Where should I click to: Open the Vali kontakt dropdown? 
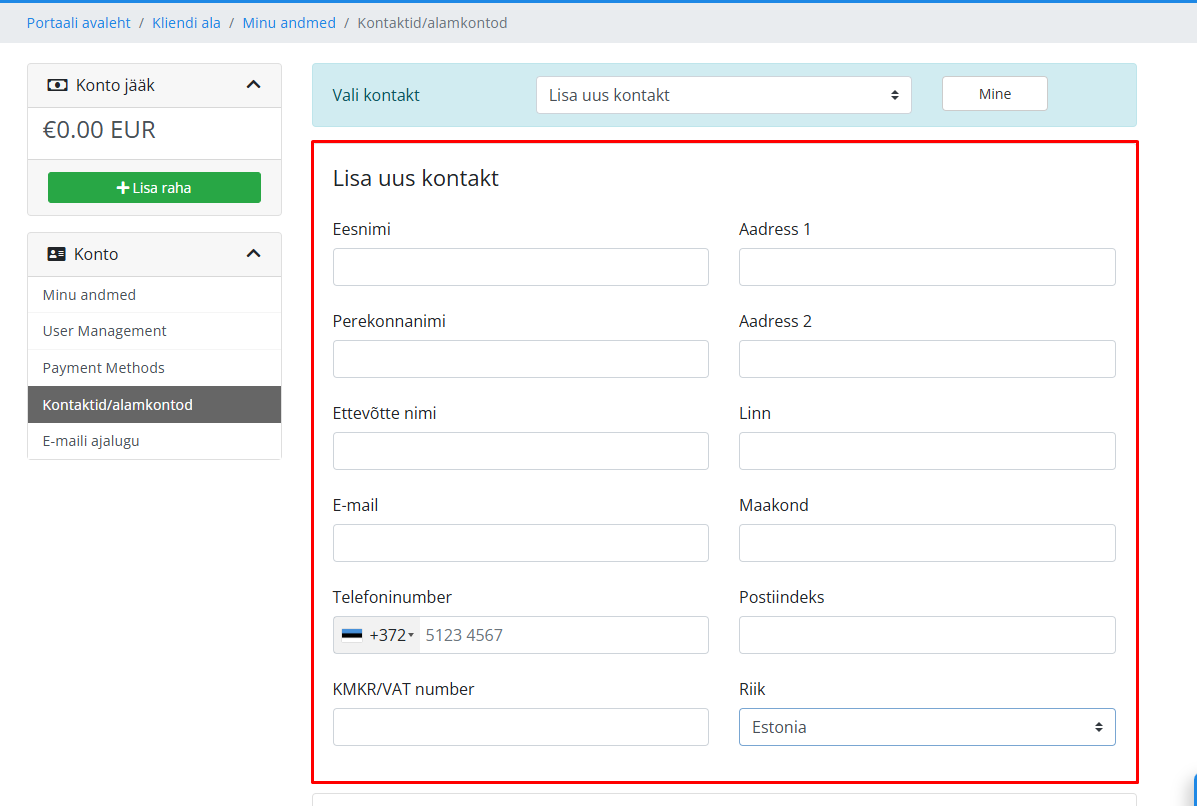(x=723, y=95)
